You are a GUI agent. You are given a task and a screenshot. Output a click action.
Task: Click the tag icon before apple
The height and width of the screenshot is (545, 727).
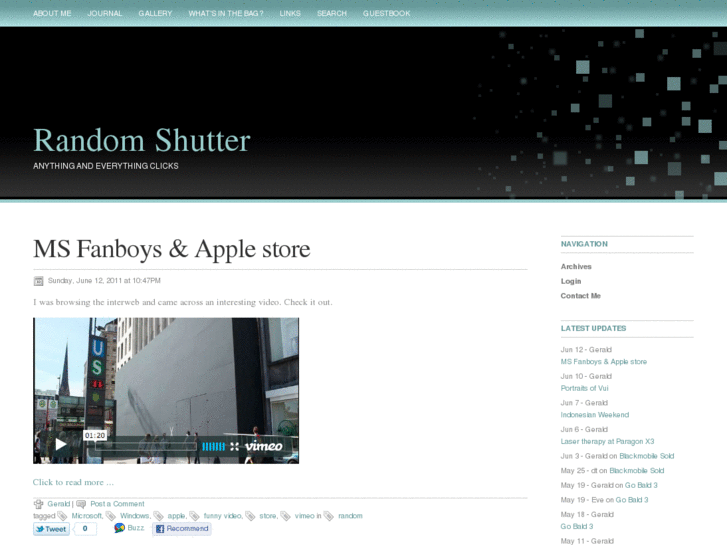pos(159,516)
